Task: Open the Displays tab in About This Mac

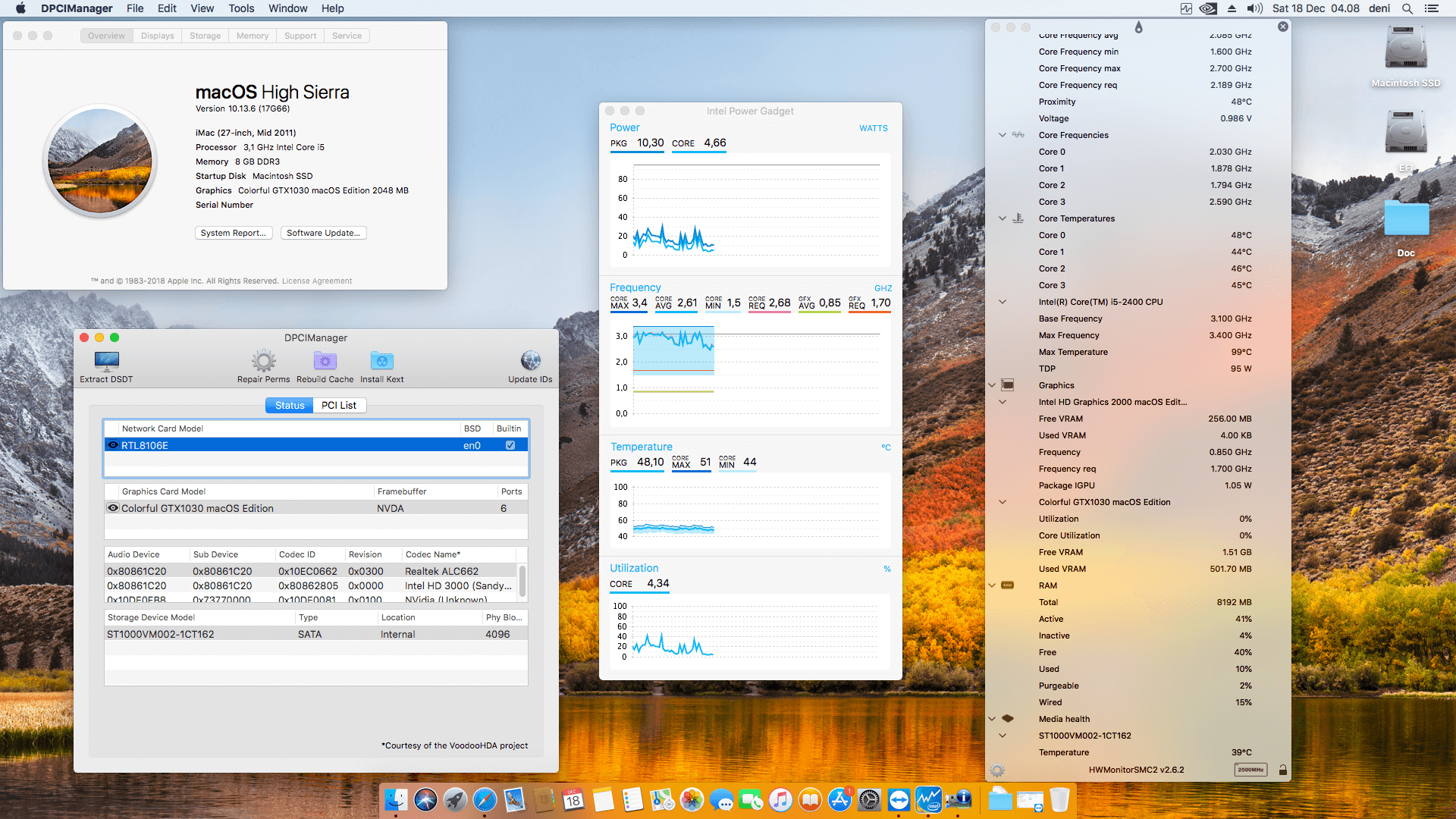Action: 157,36
